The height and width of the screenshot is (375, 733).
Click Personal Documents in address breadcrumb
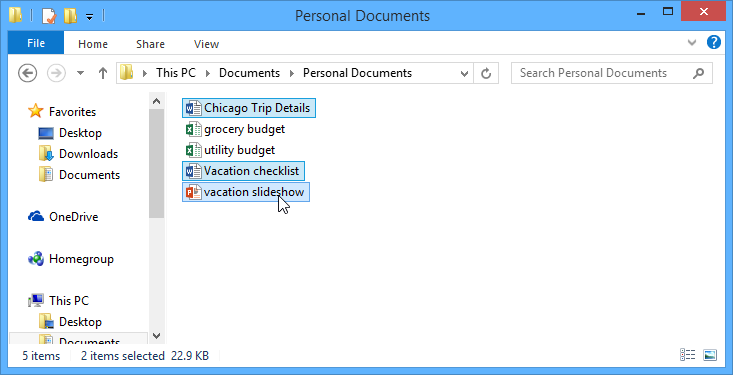[x=358, y=73]
